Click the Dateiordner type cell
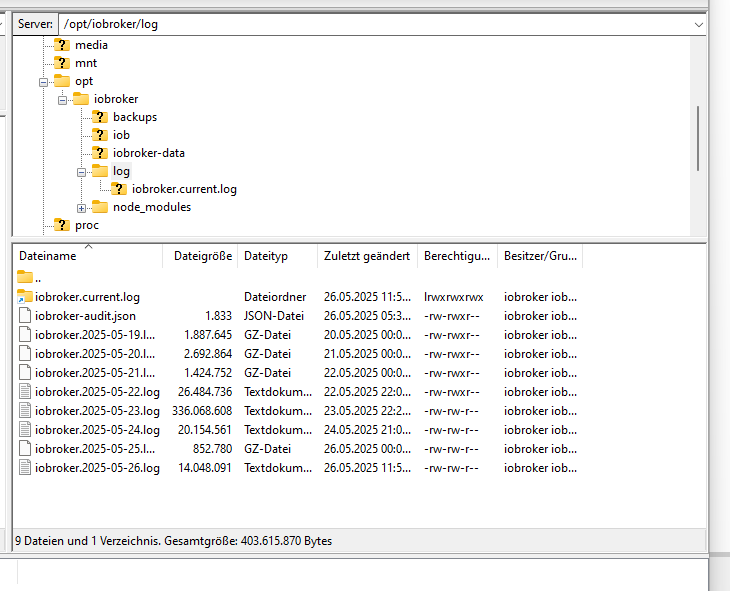730x591 pixels. coord(275,297)
